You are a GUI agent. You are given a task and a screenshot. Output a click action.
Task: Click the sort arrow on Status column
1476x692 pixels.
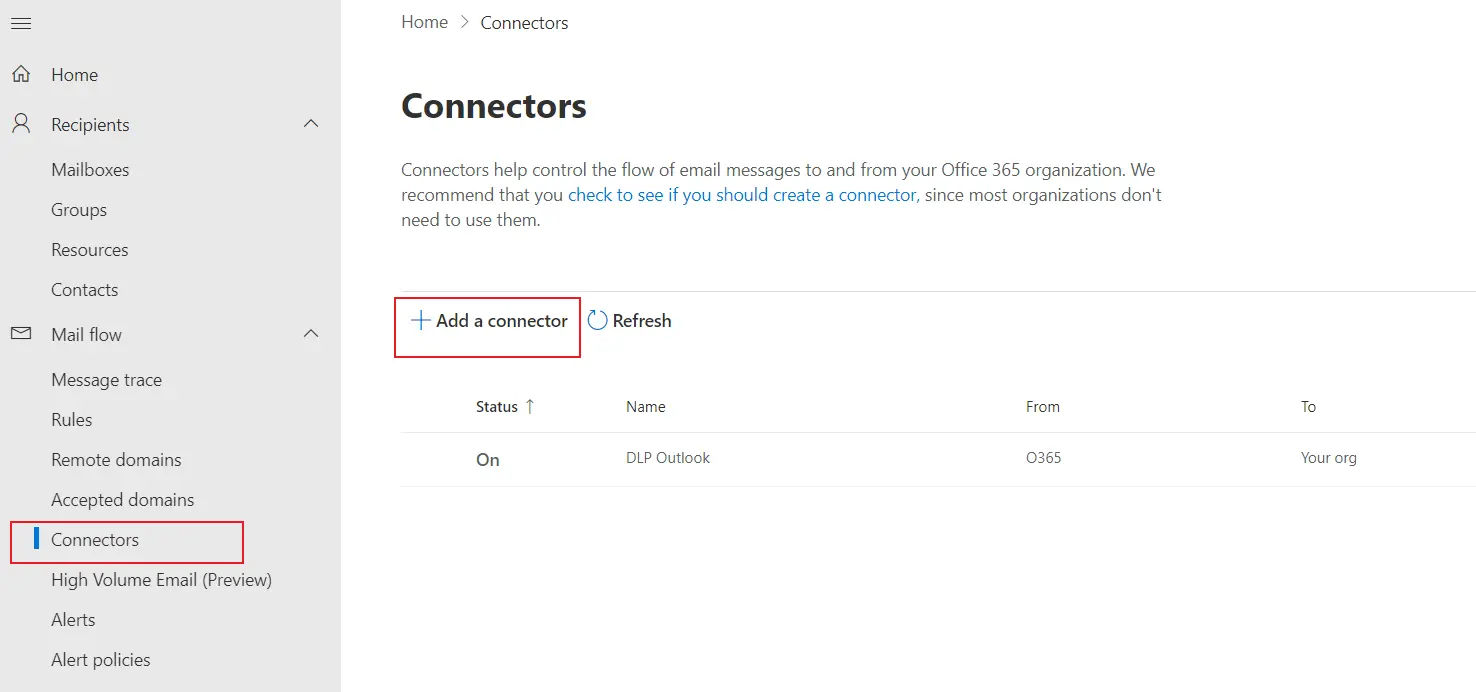[x=531, y=407]
